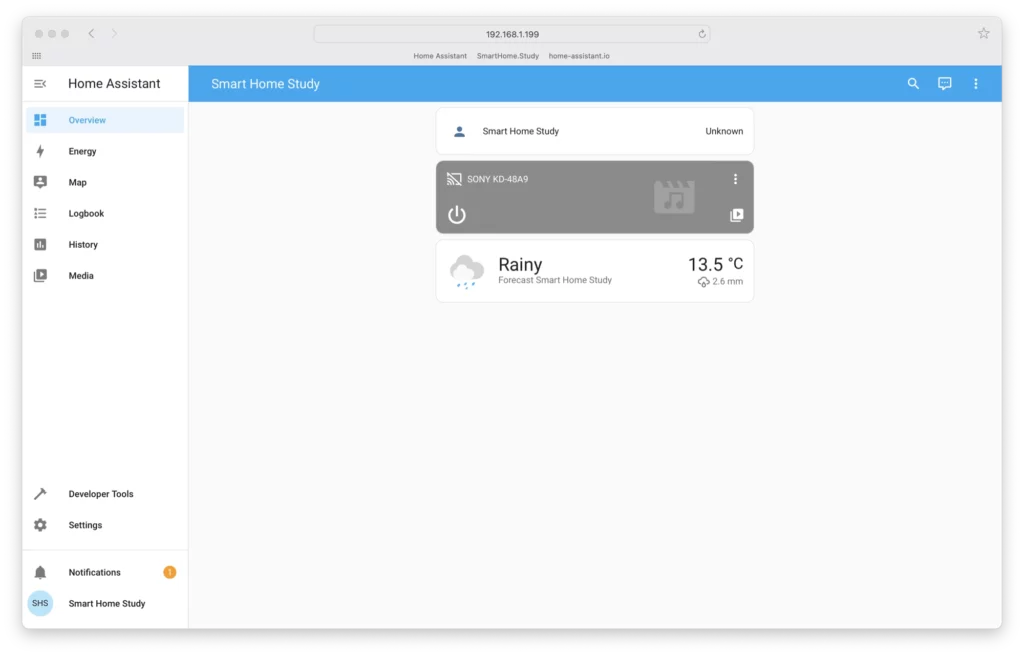Open the Notifications panel label
Screen dimensions: 1024x656
point(95,572)
